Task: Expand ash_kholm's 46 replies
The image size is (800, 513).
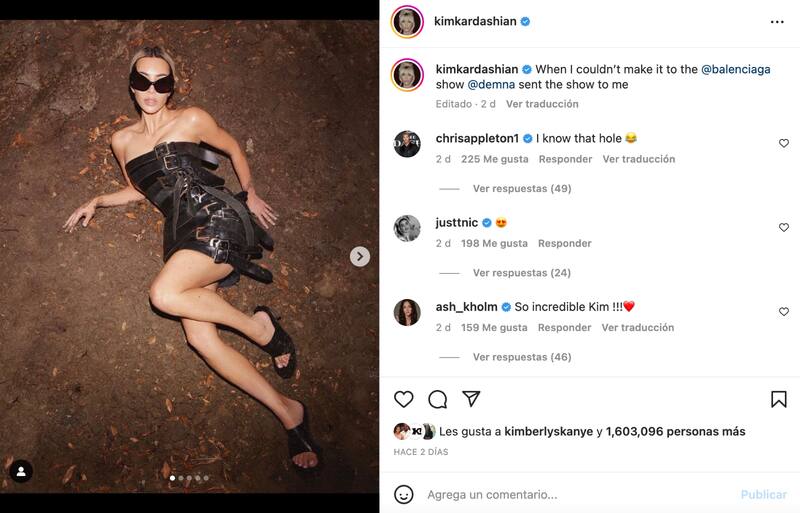Action: 522,357
